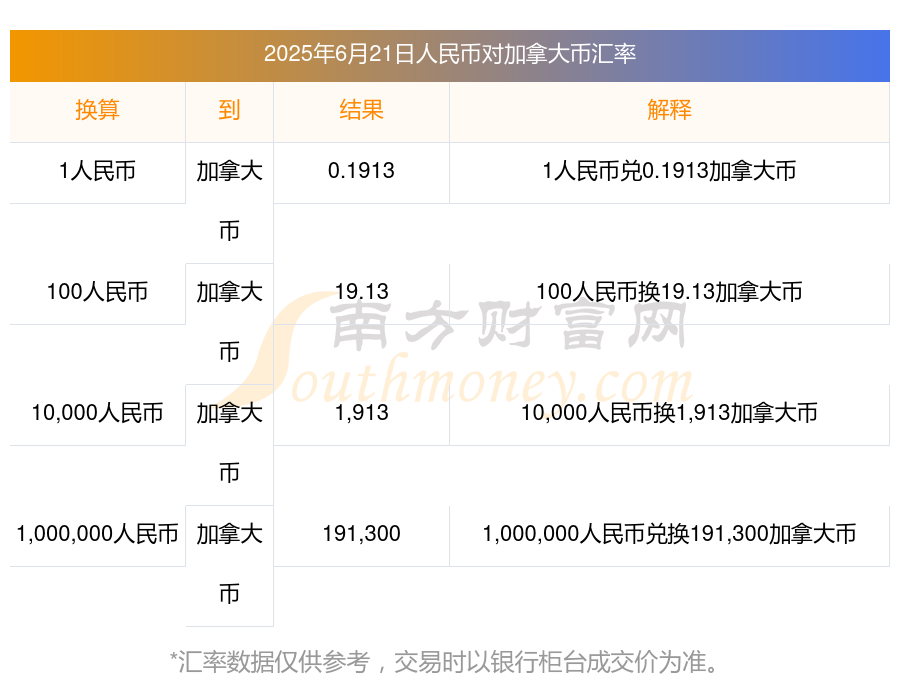Select the 1,000,000人民币 cell

98,534
